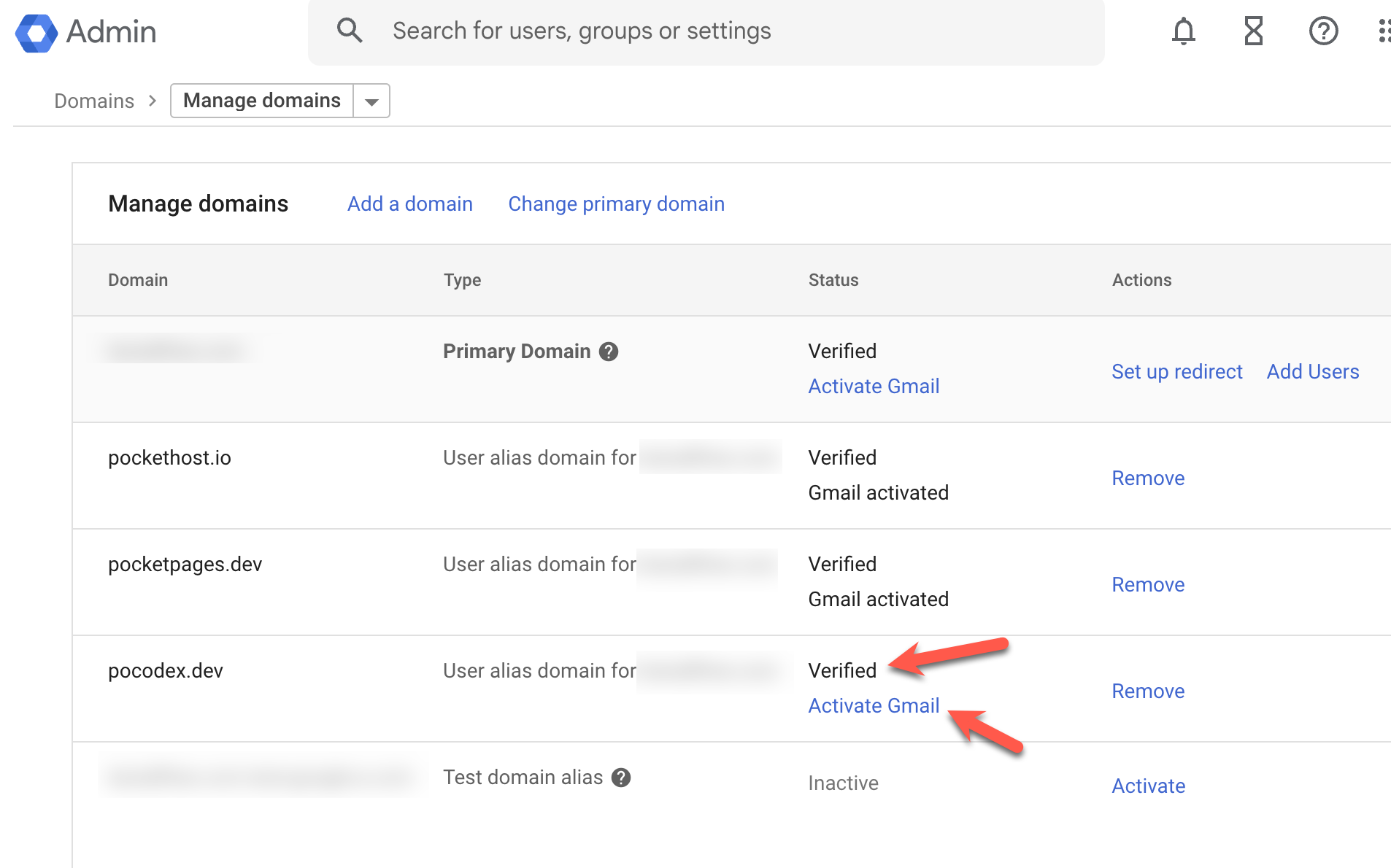Click the Manage domains breadcrumb button

(x=262, y=101)
